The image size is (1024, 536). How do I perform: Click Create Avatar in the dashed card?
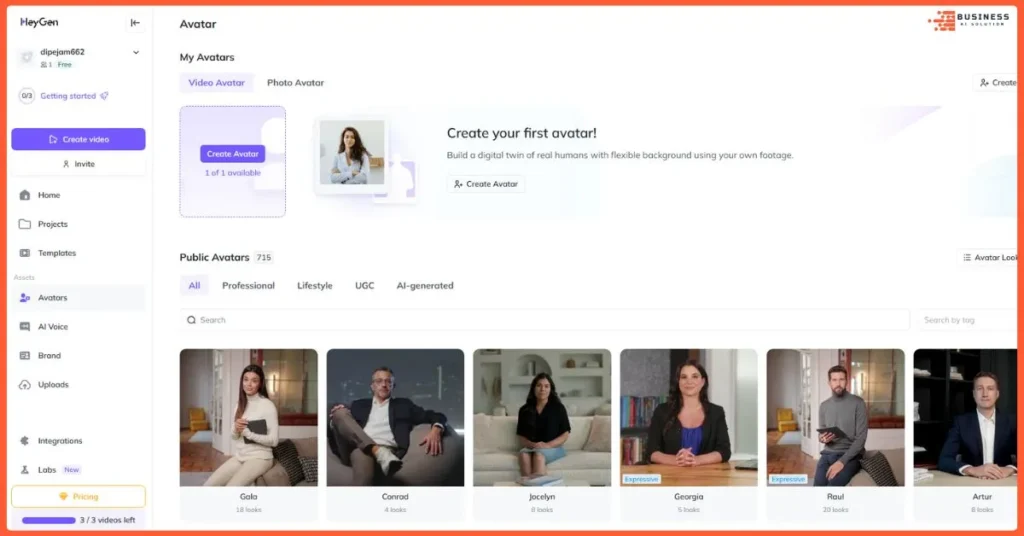pyautogui.click(x=232, y=154)
